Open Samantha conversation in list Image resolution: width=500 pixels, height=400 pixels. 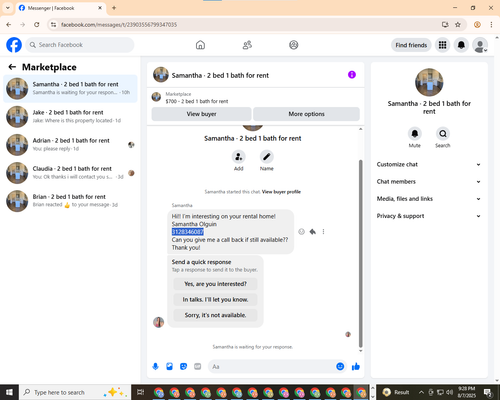[70, 89]
